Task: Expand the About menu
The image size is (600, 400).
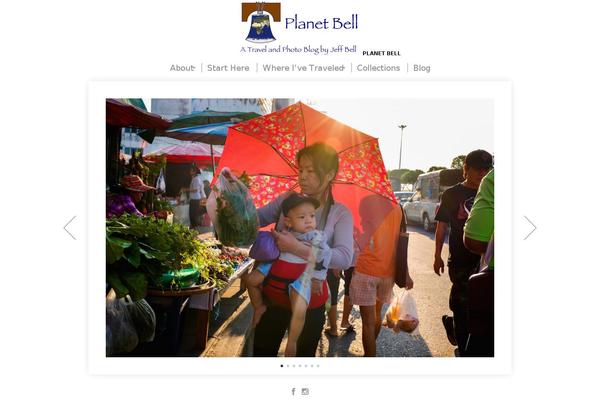Action: click(x=183, y=68)
